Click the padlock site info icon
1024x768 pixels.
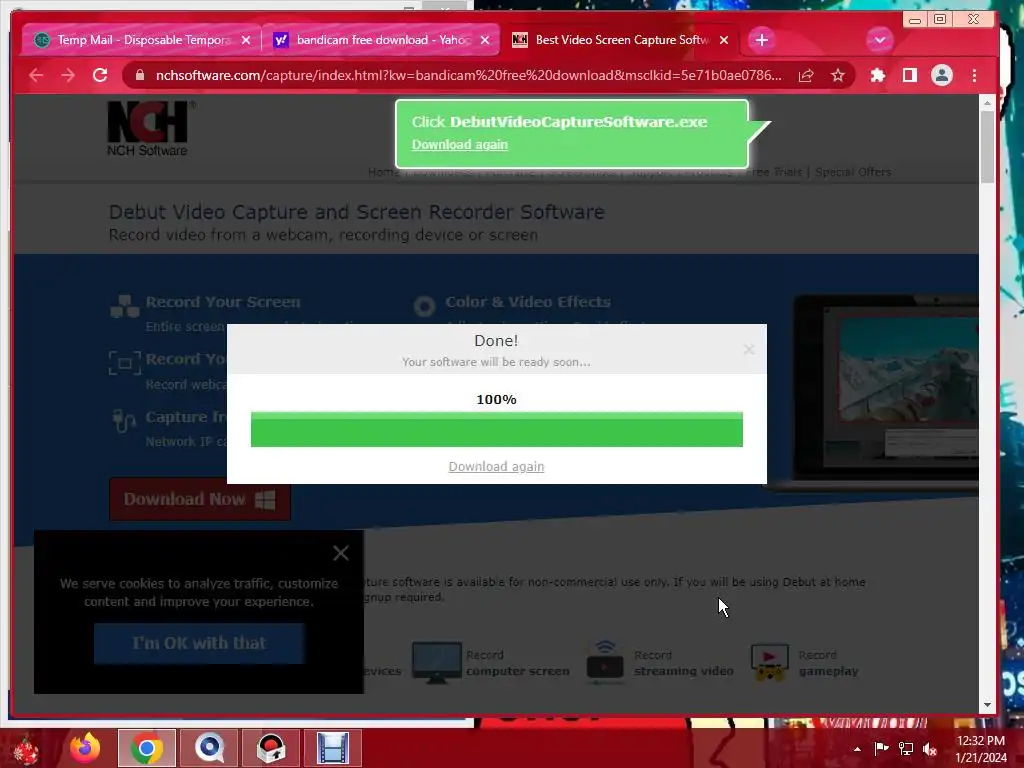(x=139, y=75)
